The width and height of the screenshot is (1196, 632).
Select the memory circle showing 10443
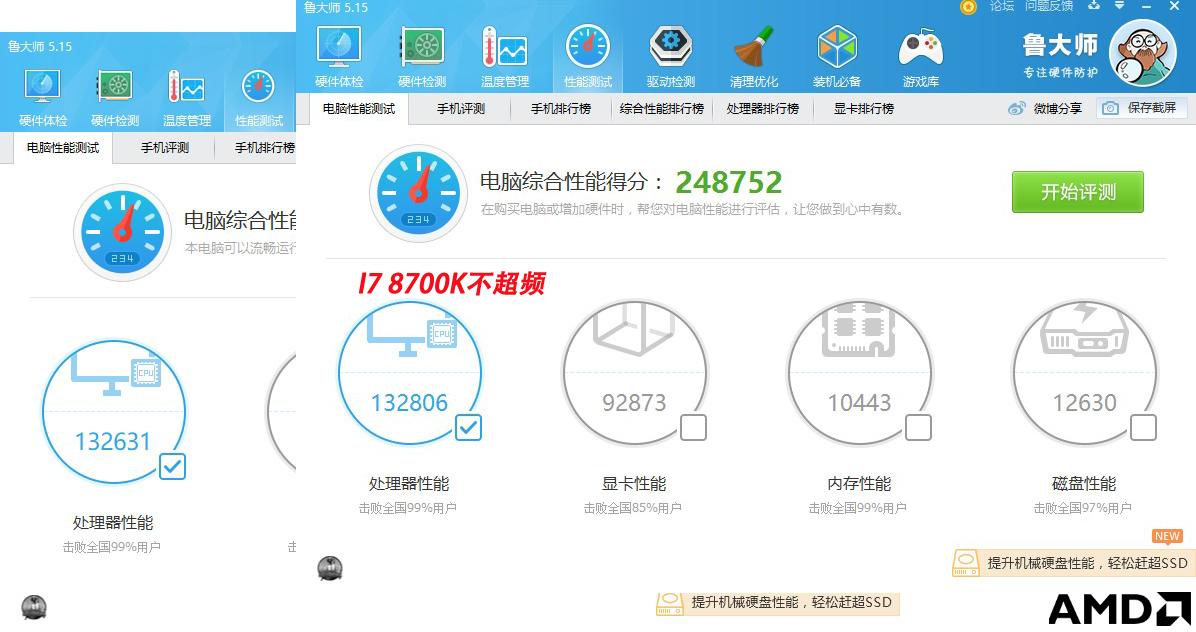click(x=860, y=372)
